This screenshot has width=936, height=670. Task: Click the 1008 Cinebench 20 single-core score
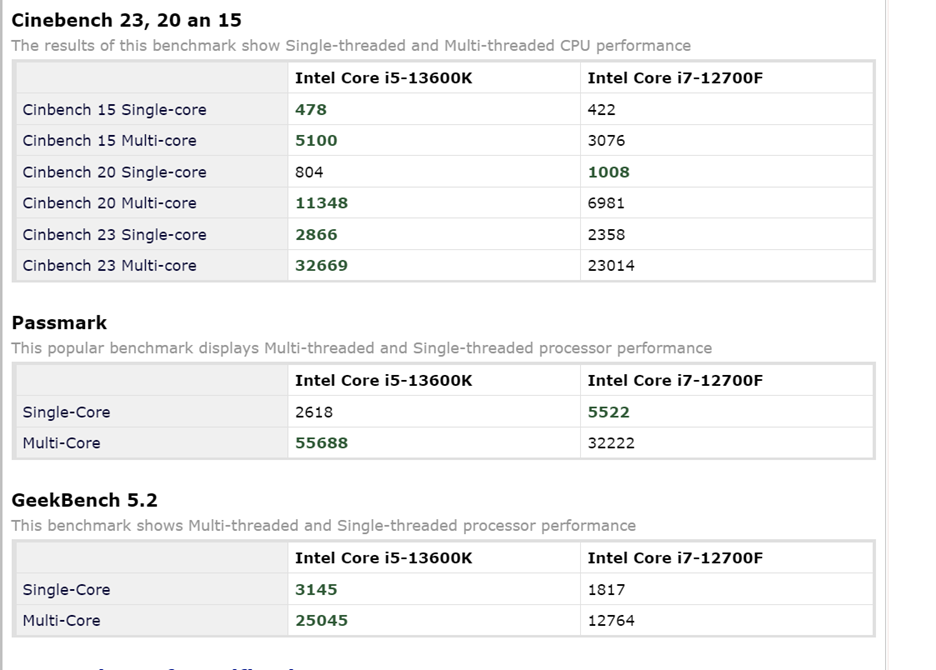[608, 173]
